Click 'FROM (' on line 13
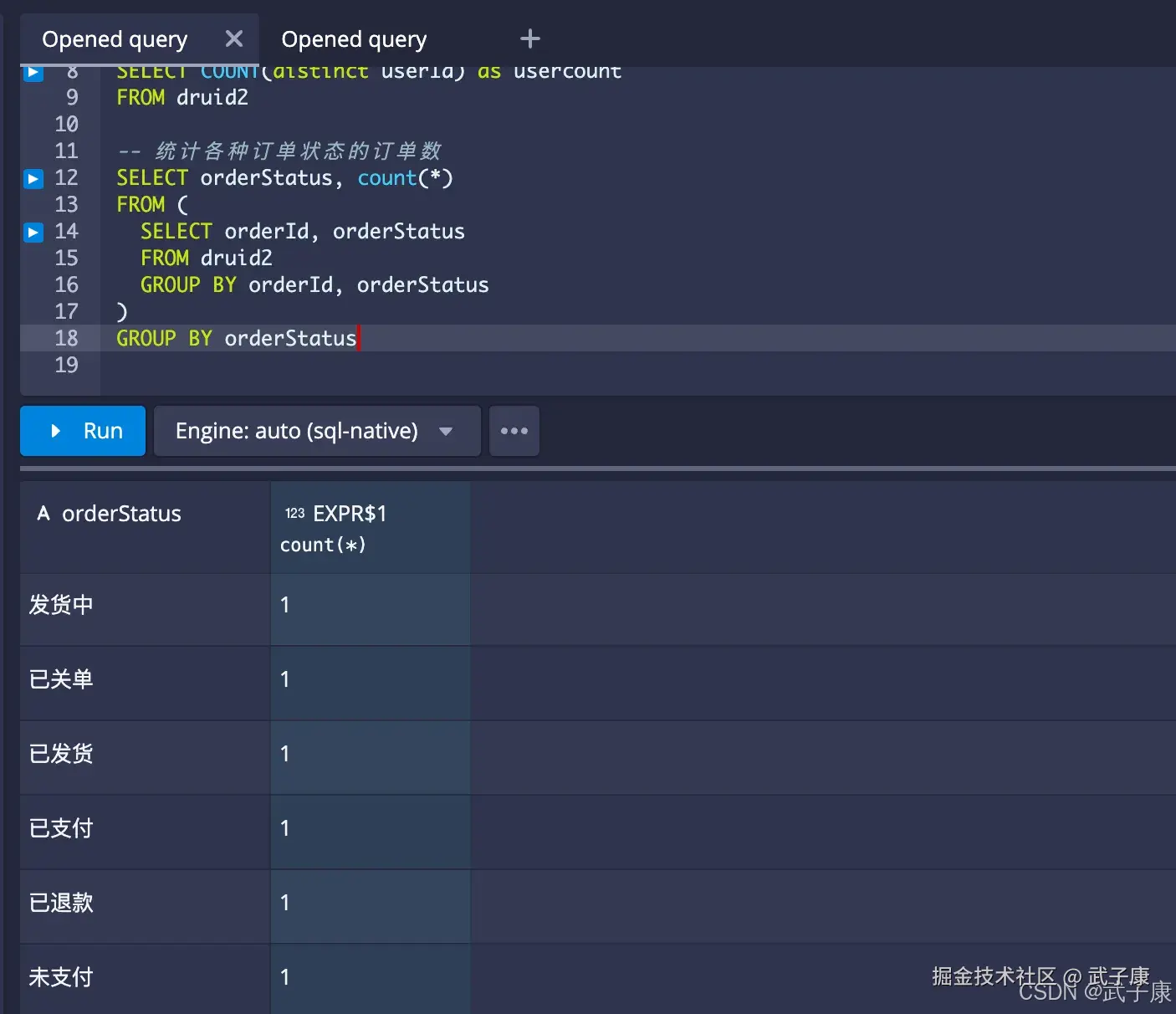This screenshot has height=1014, width=1176. point(152,205)
